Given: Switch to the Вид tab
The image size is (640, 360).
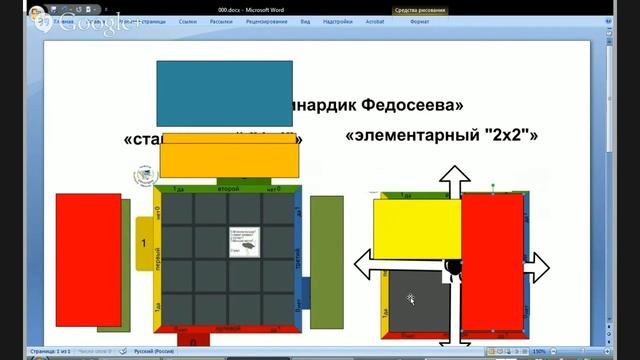Looking at the screenshot, I should coord(305,22).
